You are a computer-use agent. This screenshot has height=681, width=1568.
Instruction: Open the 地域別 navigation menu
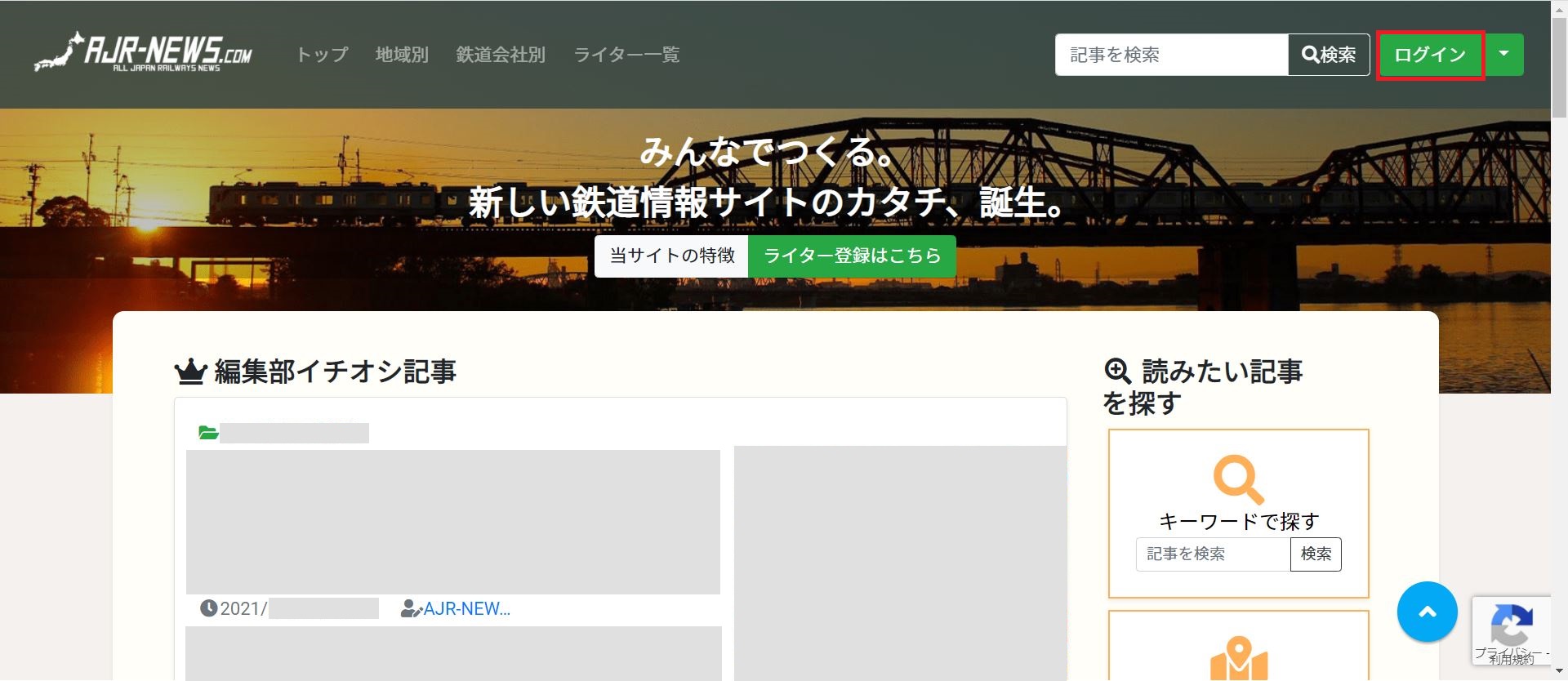click(402, 55)
